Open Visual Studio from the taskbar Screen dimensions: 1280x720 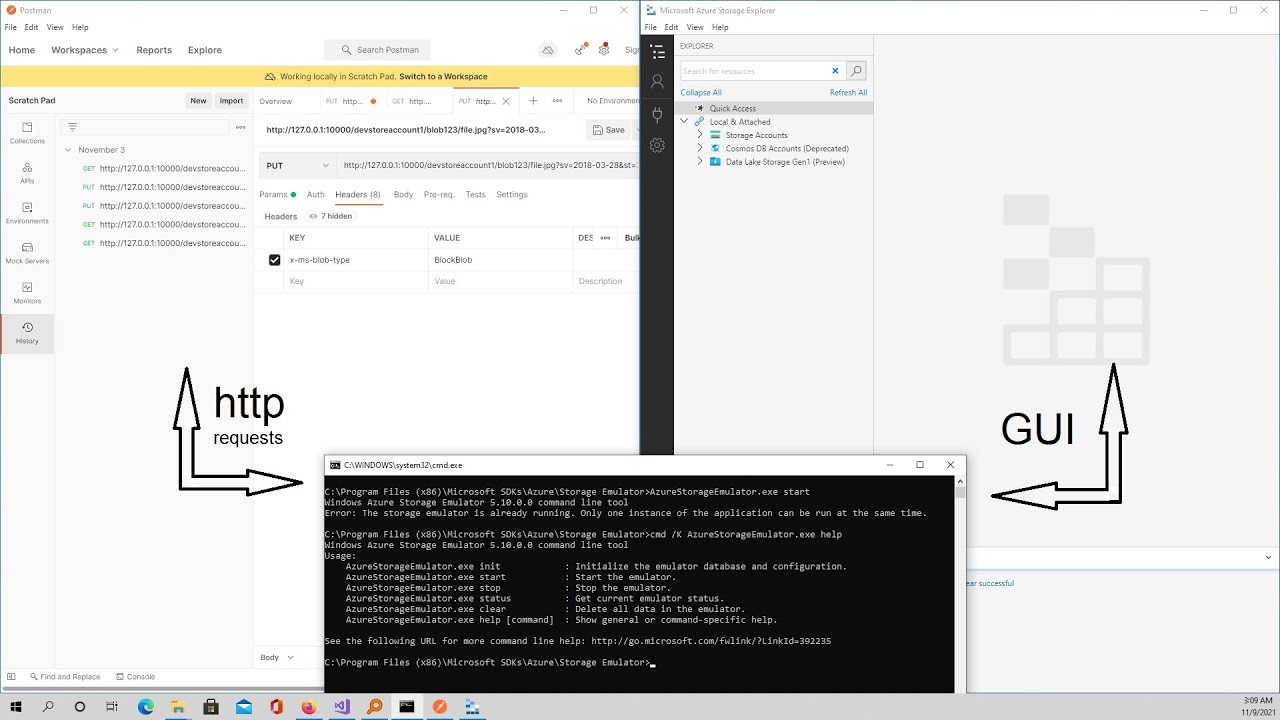coord(342,707)
